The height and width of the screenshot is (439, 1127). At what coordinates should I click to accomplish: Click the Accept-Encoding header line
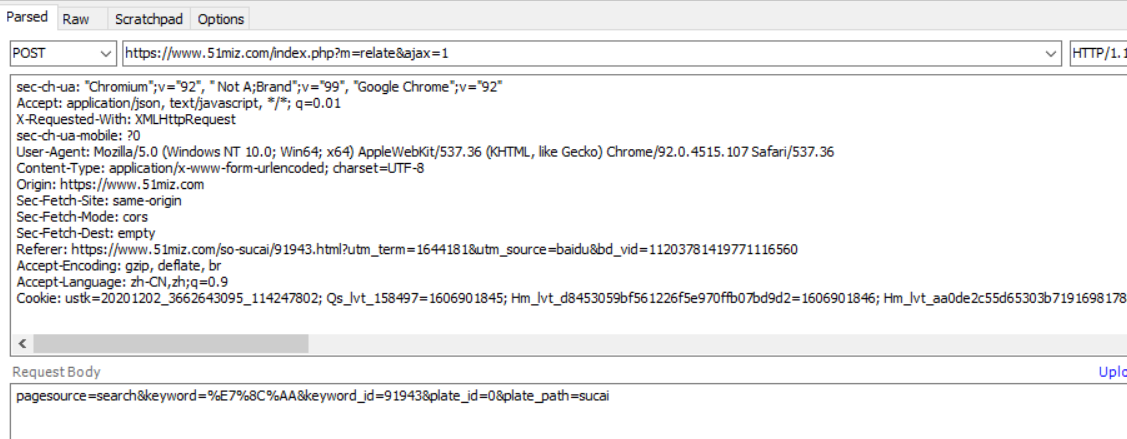118,265
